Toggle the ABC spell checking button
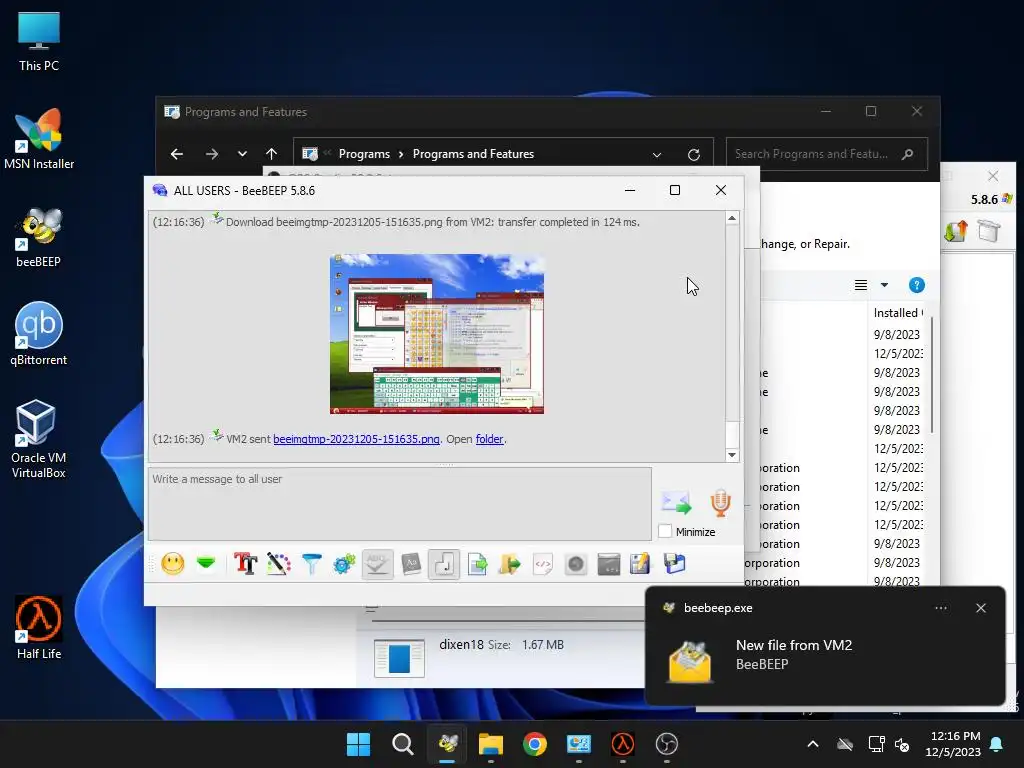The width and height of the screenshot is (1024, 768). [x=377, y=564]
